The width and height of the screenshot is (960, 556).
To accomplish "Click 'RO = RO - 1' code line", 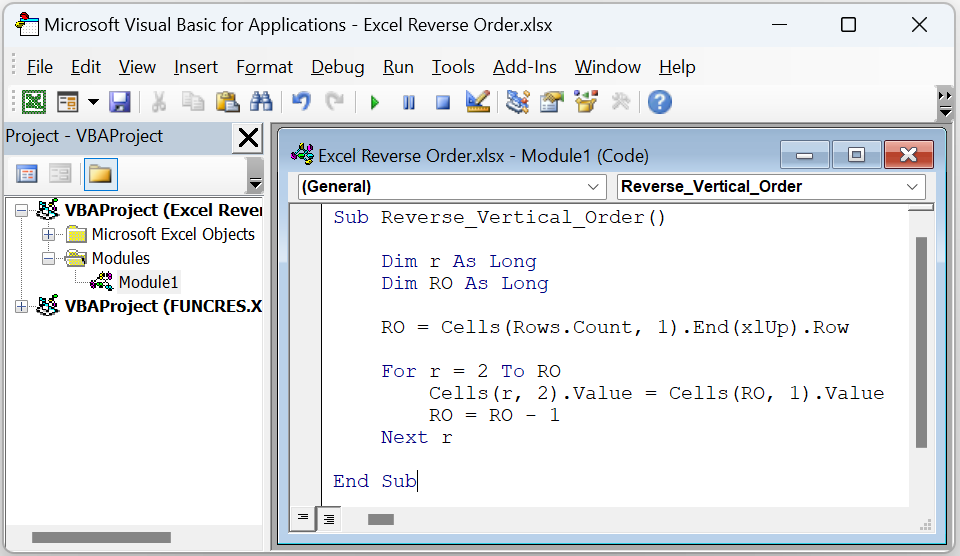I will point(494,415).
